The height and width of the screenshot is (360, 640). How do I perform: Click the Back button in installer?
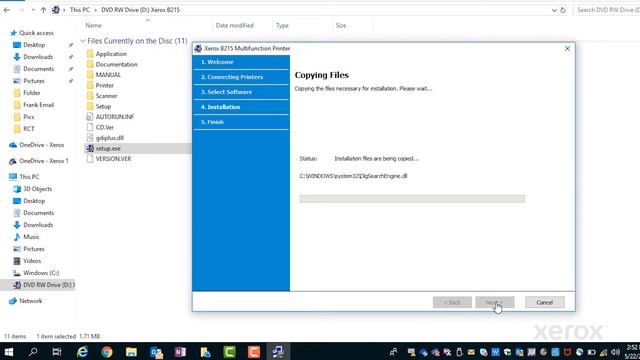coord(452,302)
